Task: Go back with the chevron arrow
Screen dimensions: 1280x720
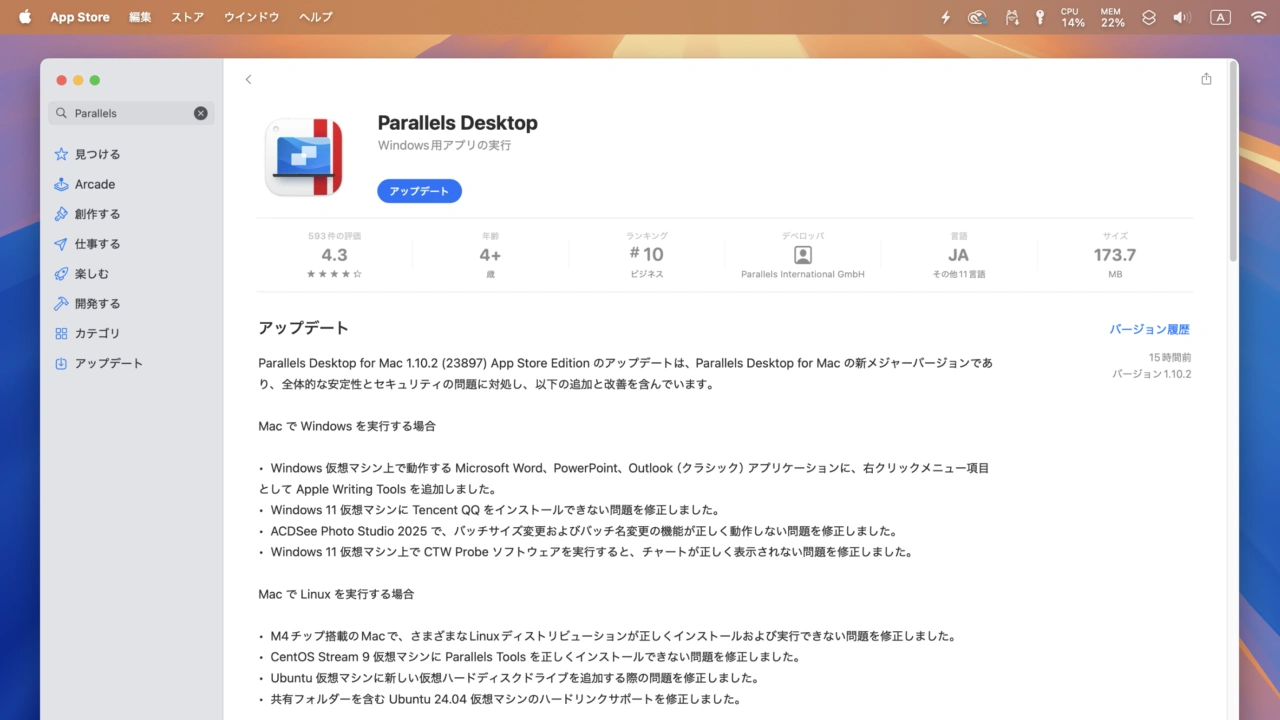Action: pyautogui.click(x=248, y=80)
